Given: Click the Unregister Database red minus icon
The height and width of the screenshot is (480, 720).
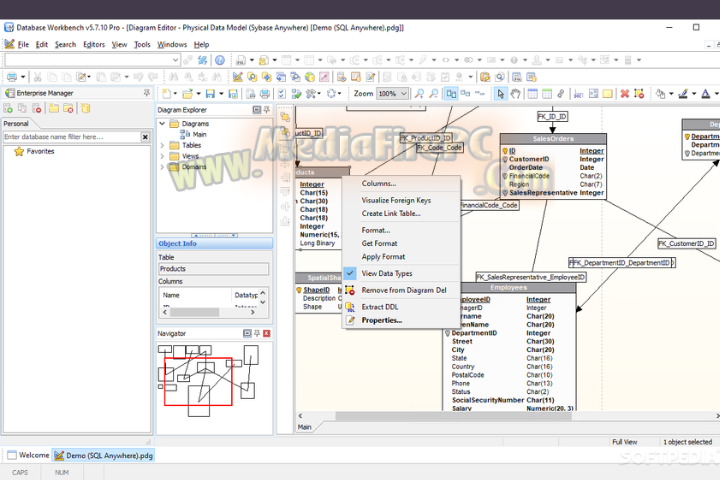Looking at the screenshot, I should (x=37, y=108).
